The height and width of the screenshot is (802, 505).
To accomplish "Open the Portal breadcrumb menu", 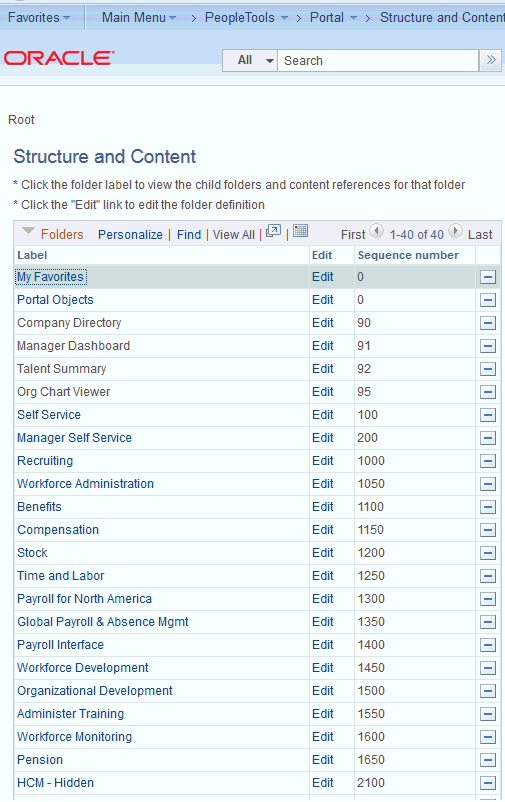I will coord(334,17).
